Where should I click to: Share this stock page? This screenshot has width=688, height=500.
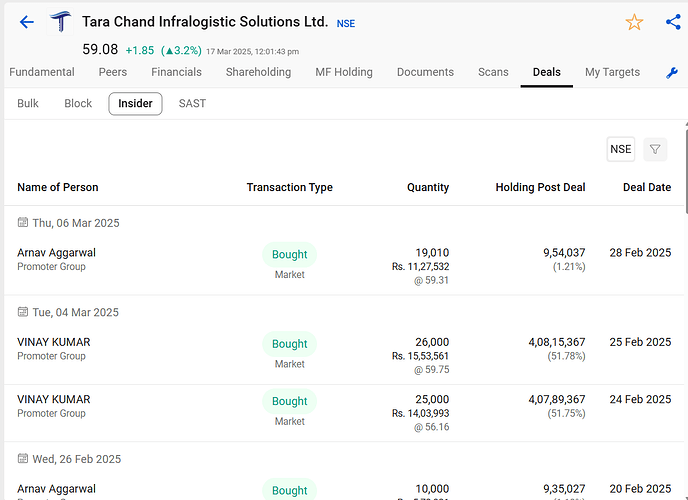673,22
